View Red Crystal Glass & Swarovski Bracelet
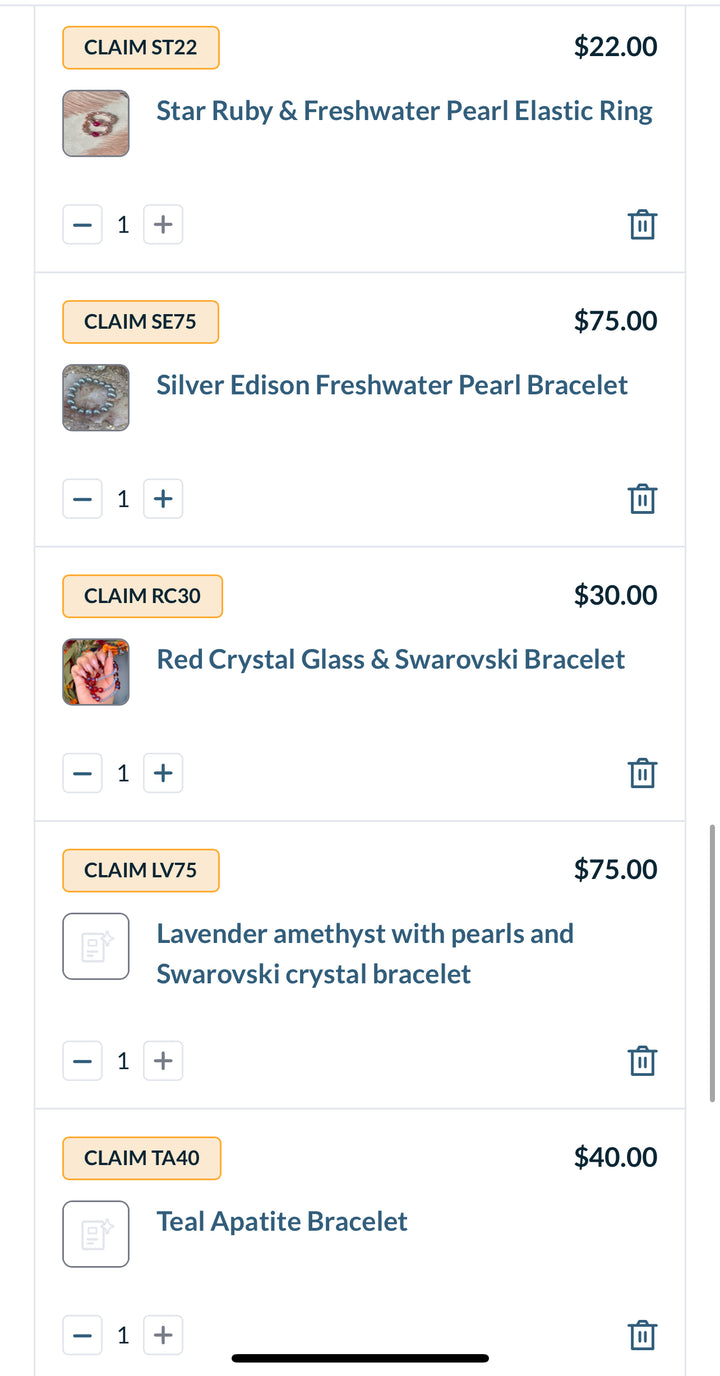 tap(390, 660)
